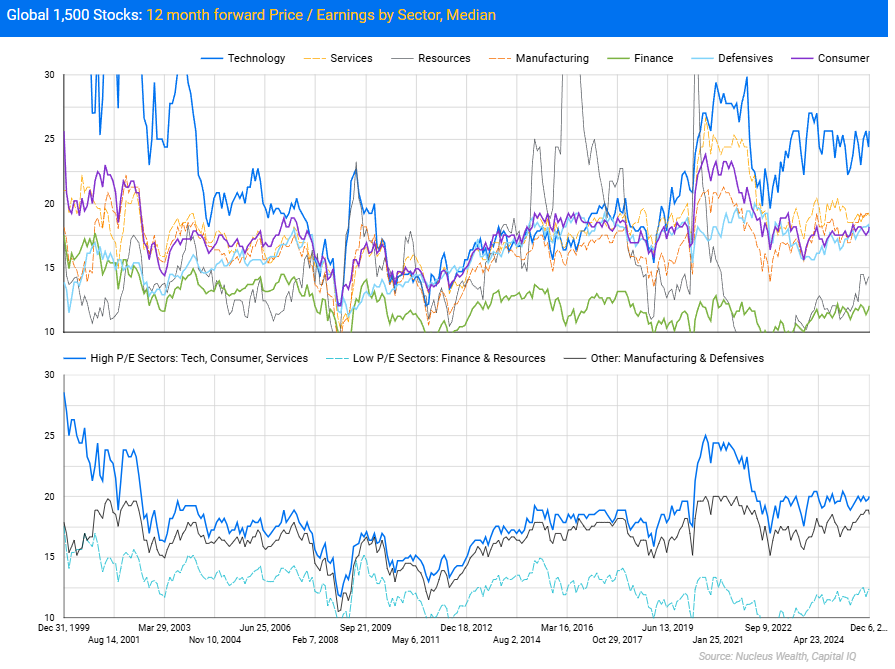Click the Consumer legend label text
This screenshot has width=895, height=669.
(846, 58)
